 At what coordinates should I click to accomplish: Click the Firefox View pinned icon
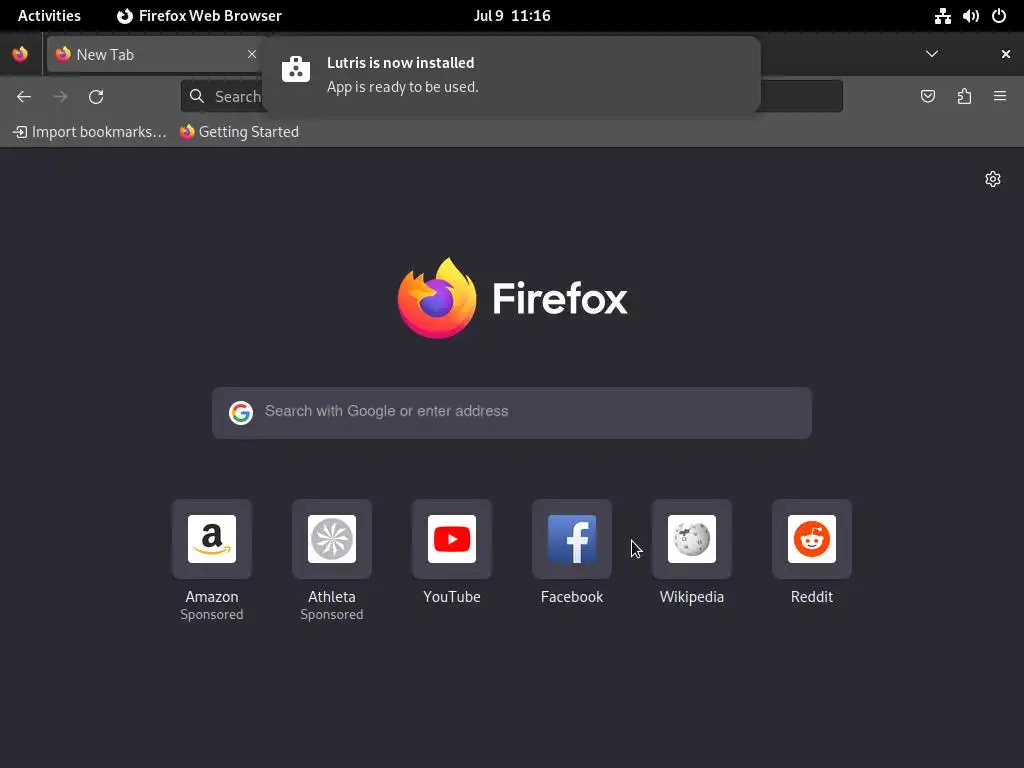pos(20,54)
